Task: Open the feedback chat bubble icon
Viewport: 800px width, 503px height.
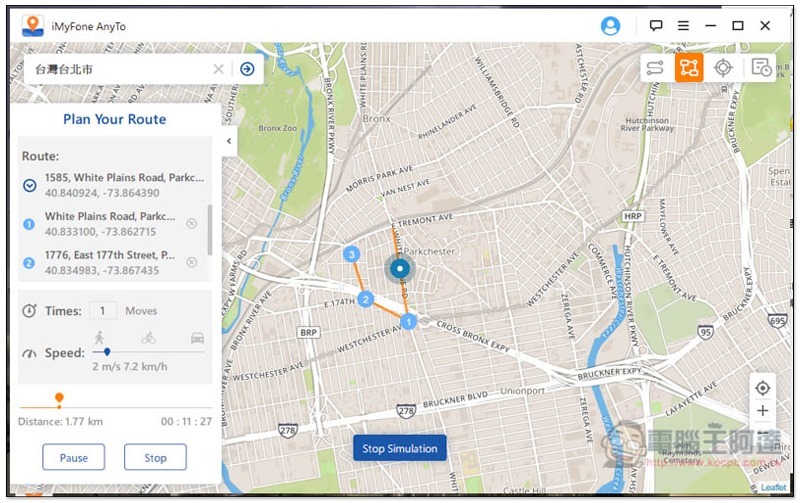Action: coord(656,25)
